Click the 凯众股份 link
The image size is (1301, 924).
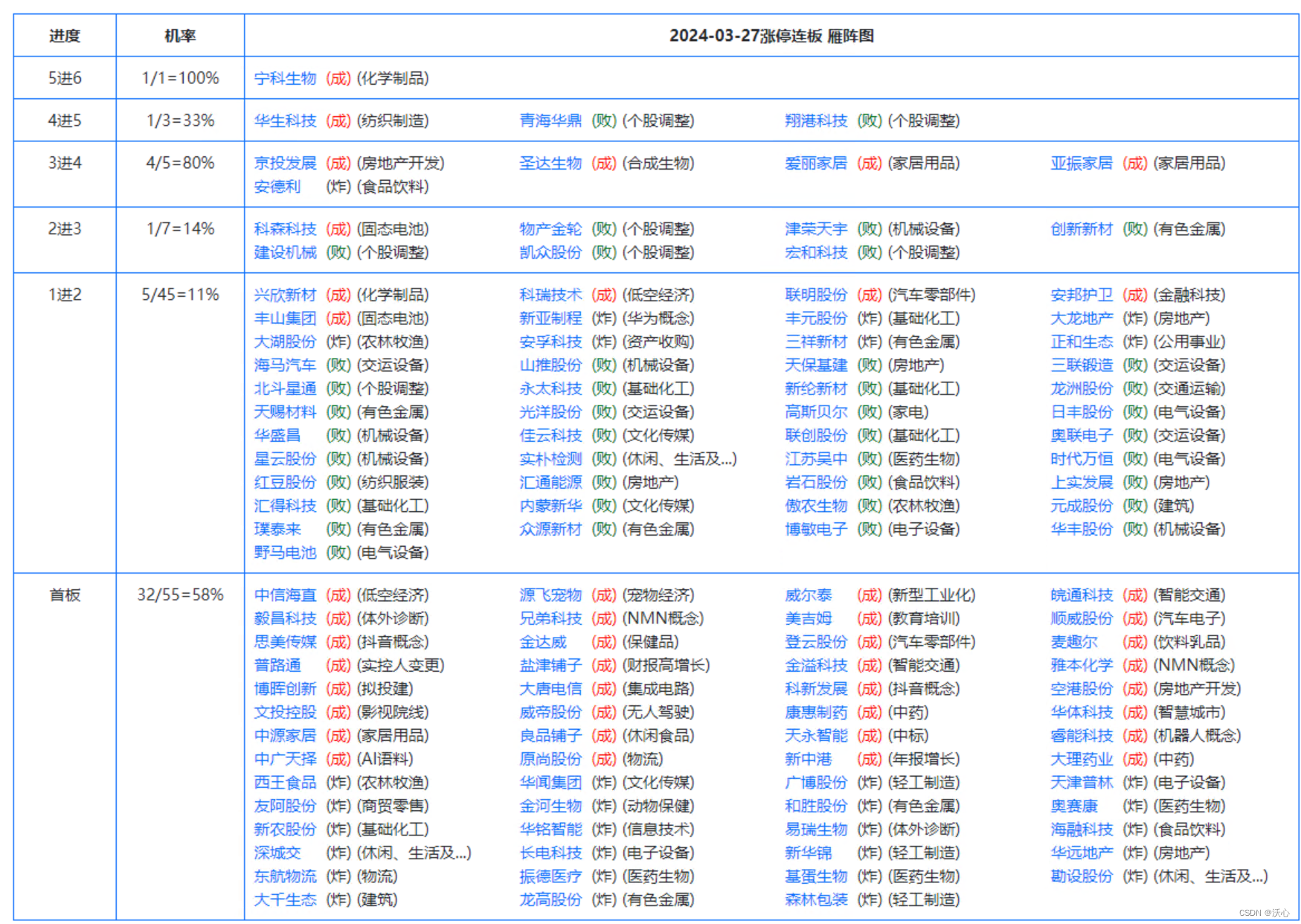pos(550,253)
